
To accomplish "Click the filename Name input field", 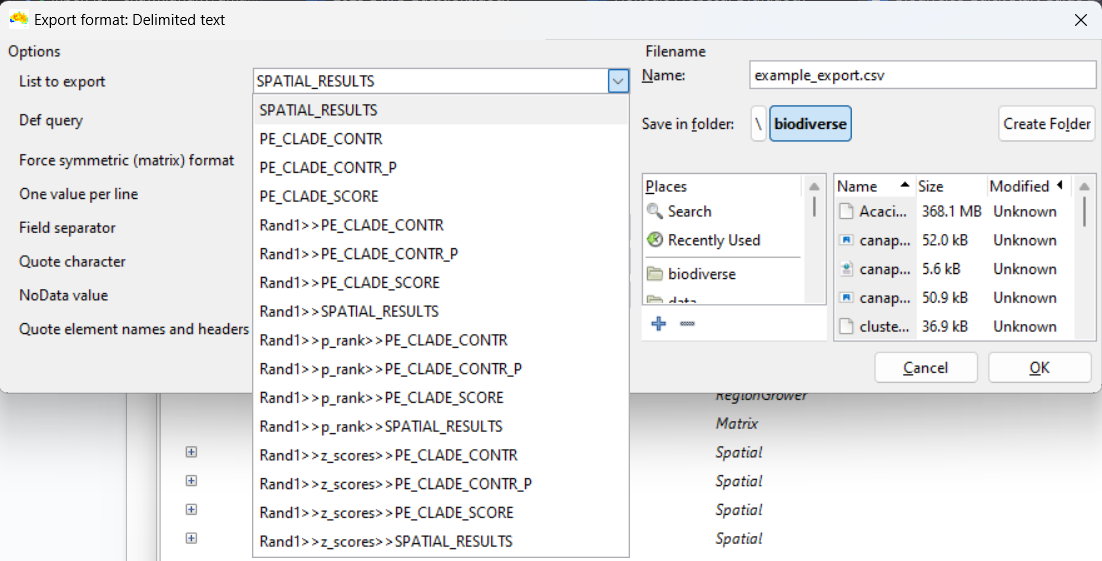I will [x=922, y=75].
